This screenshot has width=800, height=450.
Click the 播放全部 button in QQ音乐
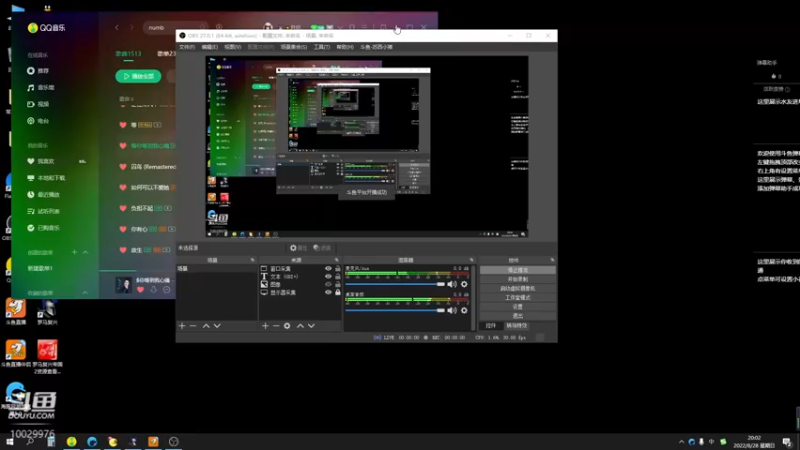pyautogui.click(x=138, y=77)
